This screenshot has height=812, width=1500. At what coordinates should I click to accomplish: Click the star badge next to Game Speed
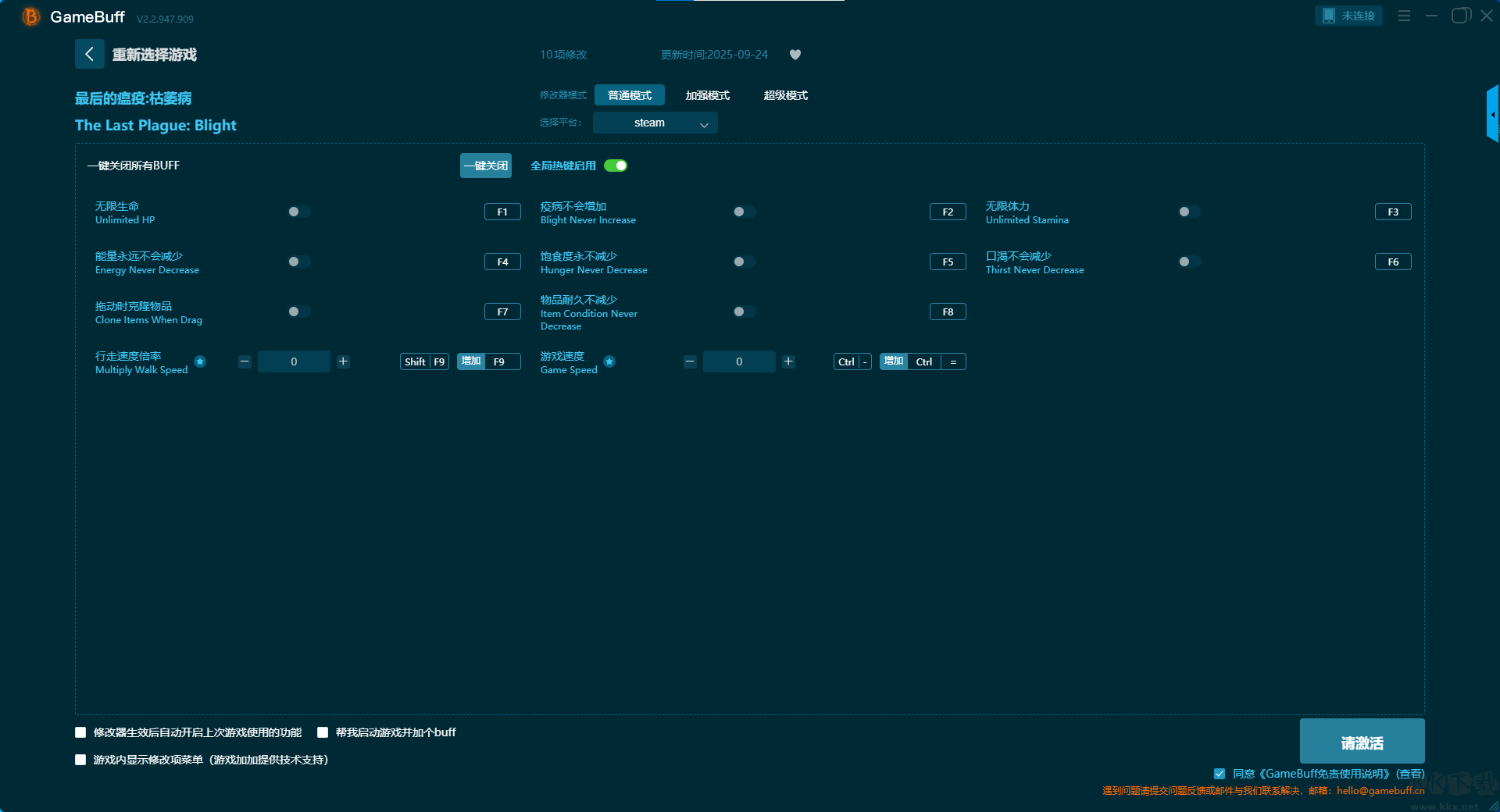(x=609, y=361)
